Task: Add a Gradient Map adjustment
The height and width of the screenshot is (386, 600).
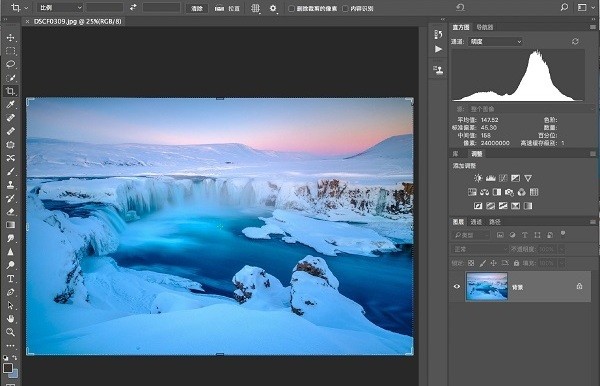Action: tap(528, 206)
